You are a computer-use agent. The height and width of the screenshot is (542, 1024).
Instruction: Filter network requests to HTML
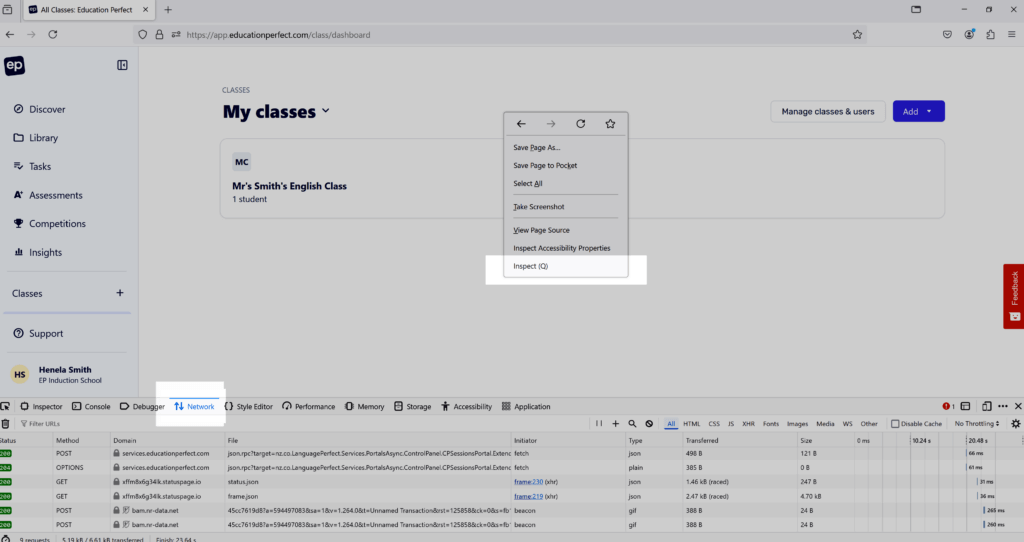[x=692, y=424]
